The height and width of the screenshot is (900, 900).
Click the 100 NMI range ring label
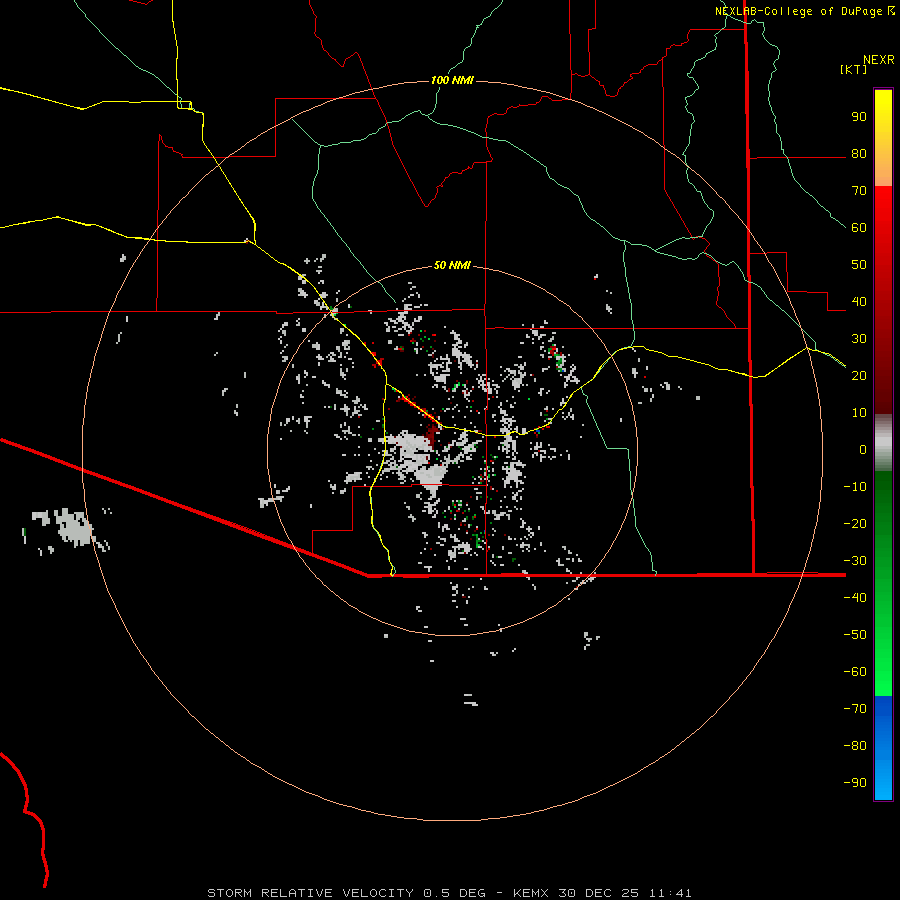[x=452, y=80]
